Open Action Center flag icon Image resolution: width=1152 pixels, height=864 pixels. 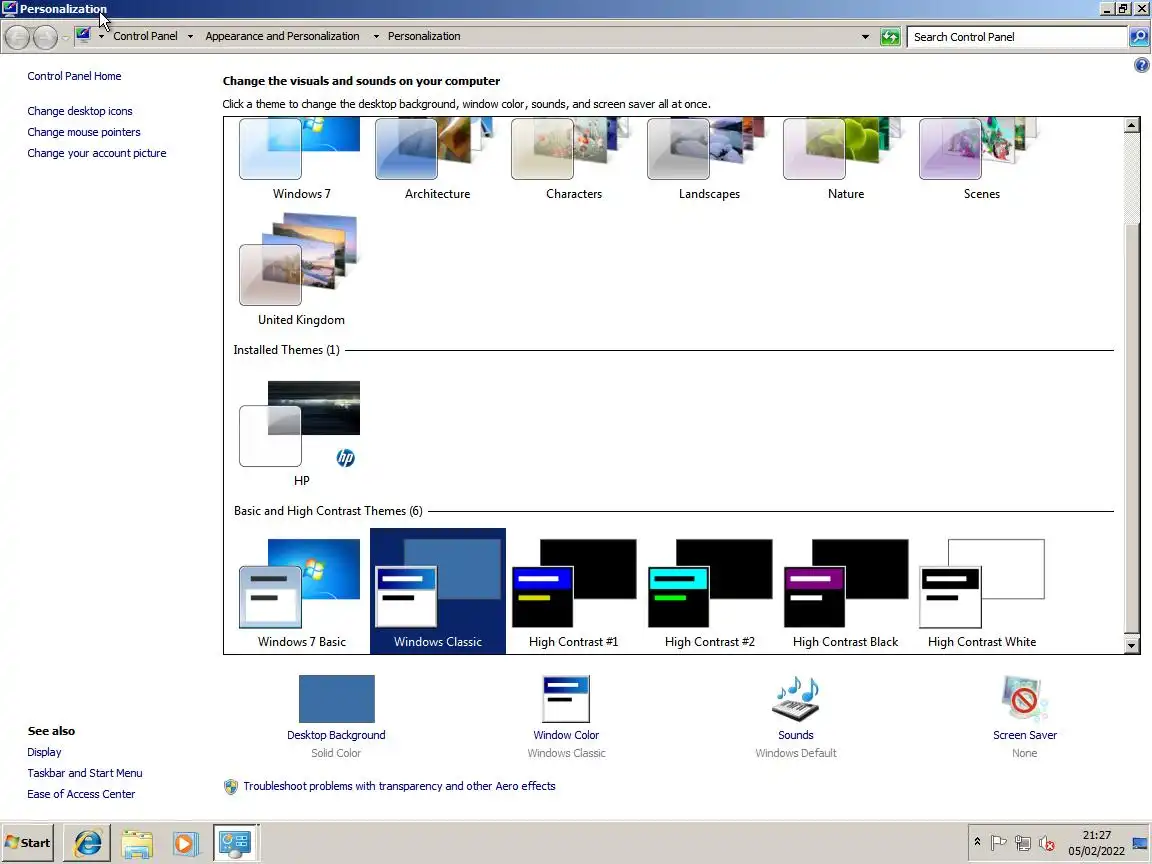click(998, 843)
